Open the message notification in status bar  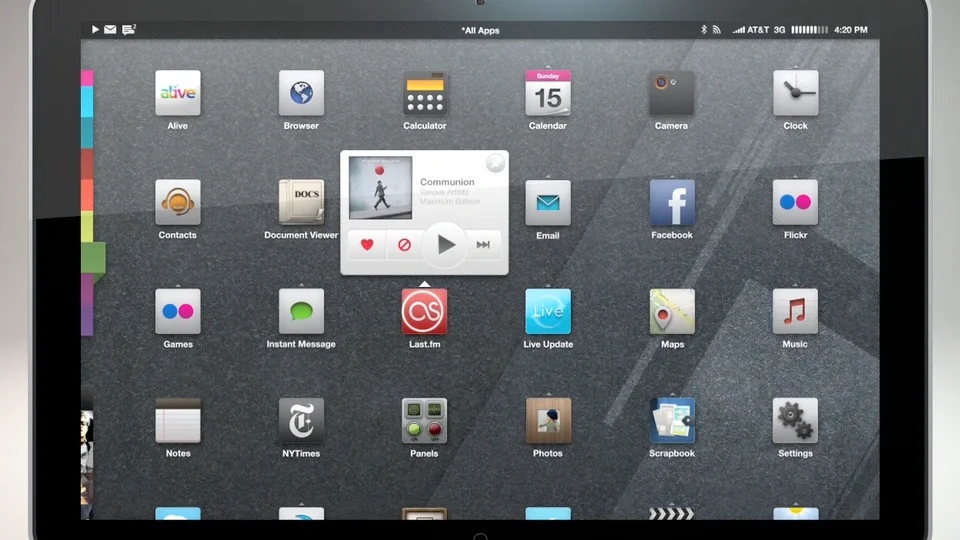(x=129, y=29)
